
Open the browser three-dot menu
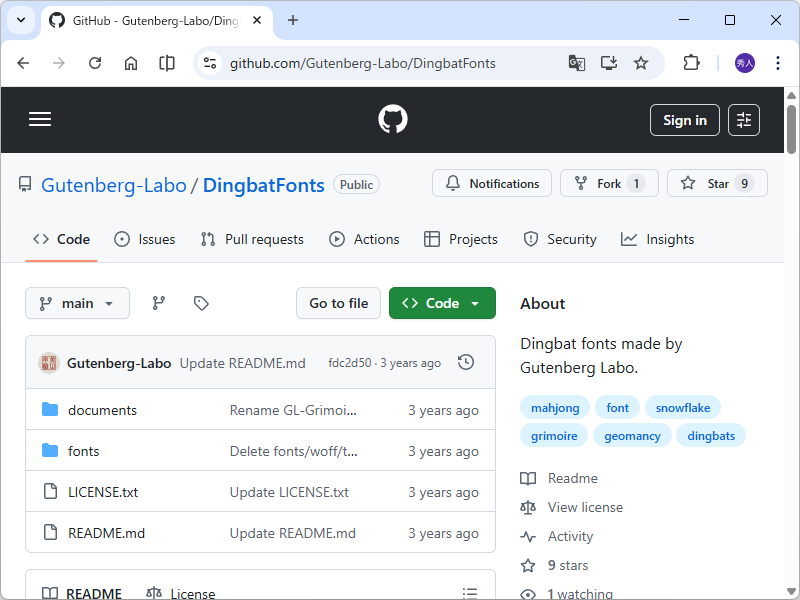click(778, 63)
